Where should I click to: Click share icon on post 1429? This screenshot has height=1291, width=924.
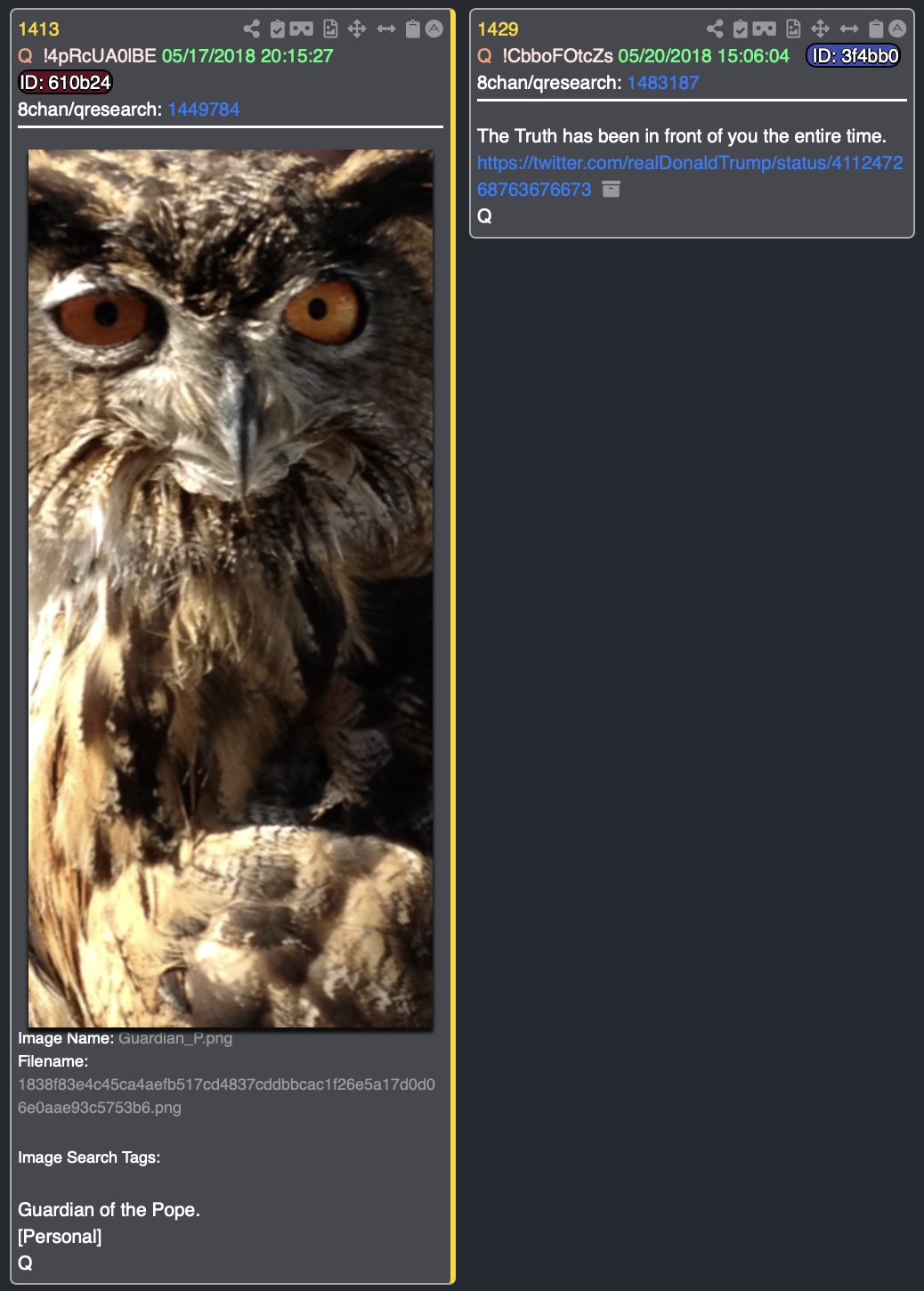click(x=715, y=28)
